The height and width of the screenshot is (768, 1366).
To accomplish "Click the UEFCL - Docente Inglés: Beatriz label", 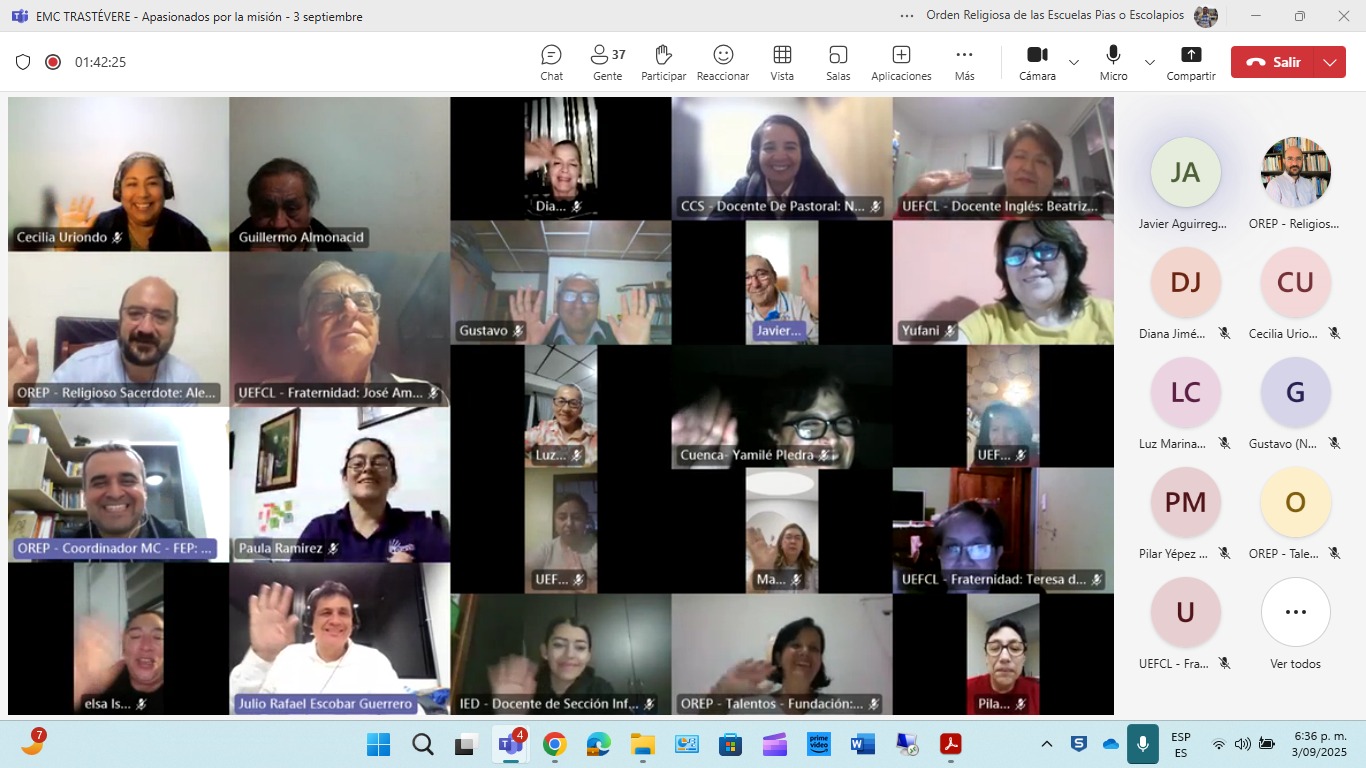I will coord(1000,207).
